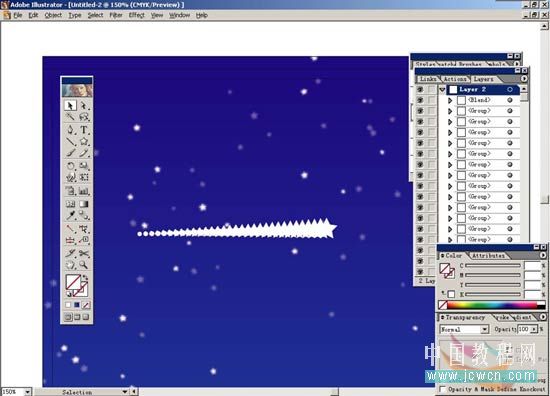Select the Mesh tool
This screenshot has height=396, width=550.
pyautogui.click(x=70, y=204)
